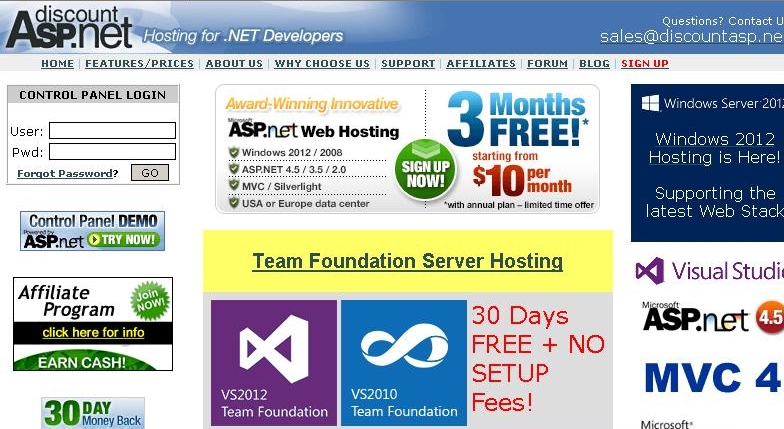Click 'MVC / Silverlight' feature text
The width and height of the screenshot is (784, 429).
[x=282, y=186]
